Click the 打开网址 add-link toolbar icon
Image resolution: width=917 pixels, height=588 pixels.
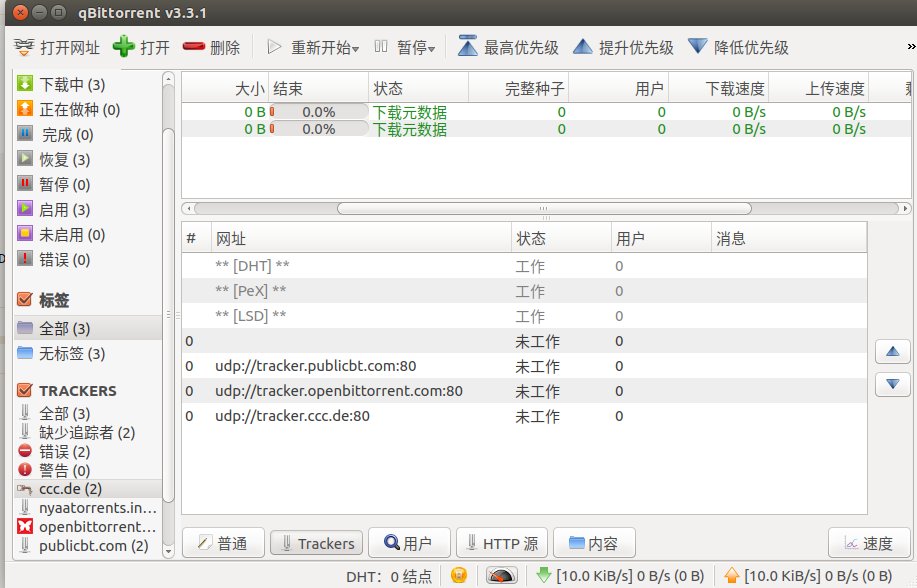point(24,47)
